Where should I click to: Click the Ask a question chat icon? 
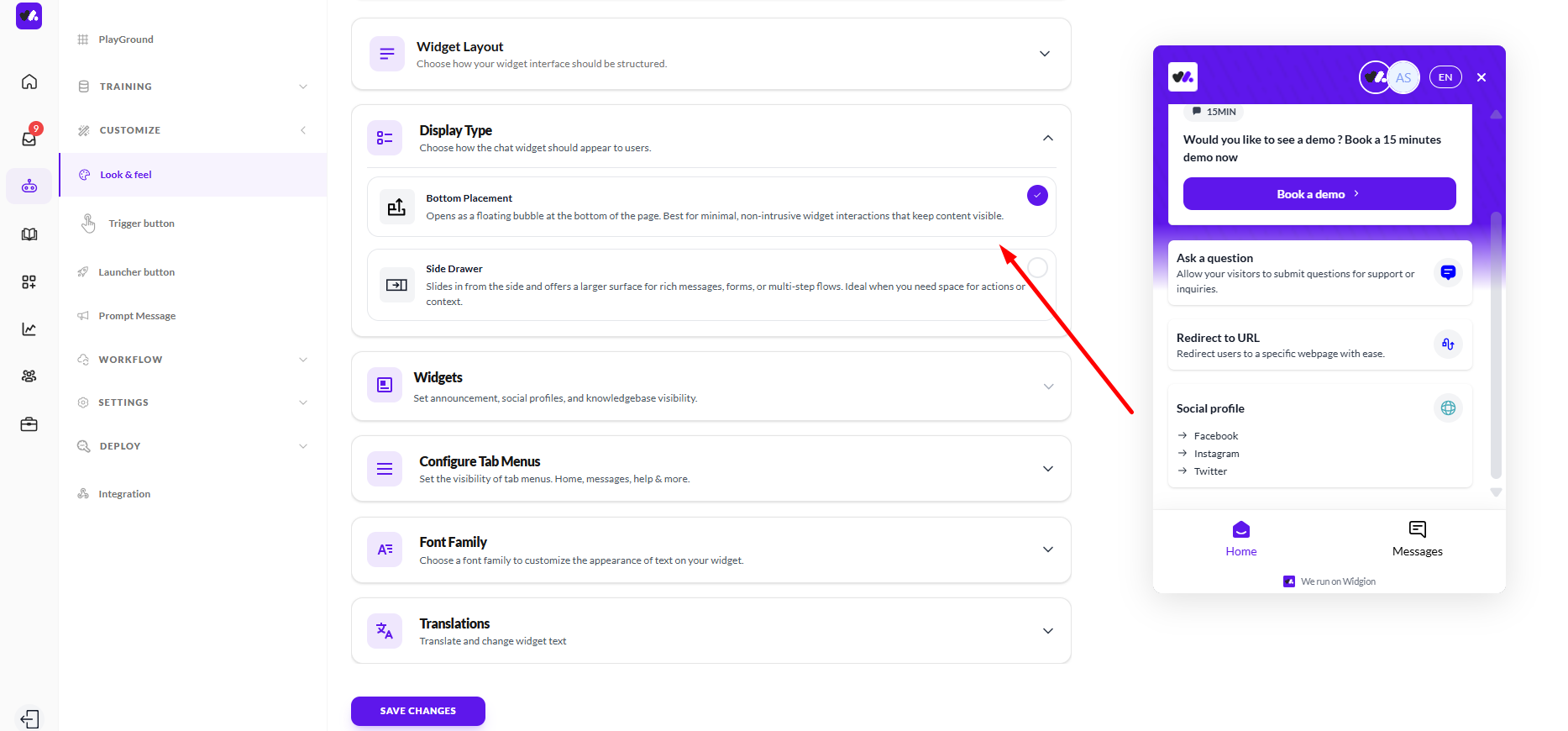(x=1447, y=272)
